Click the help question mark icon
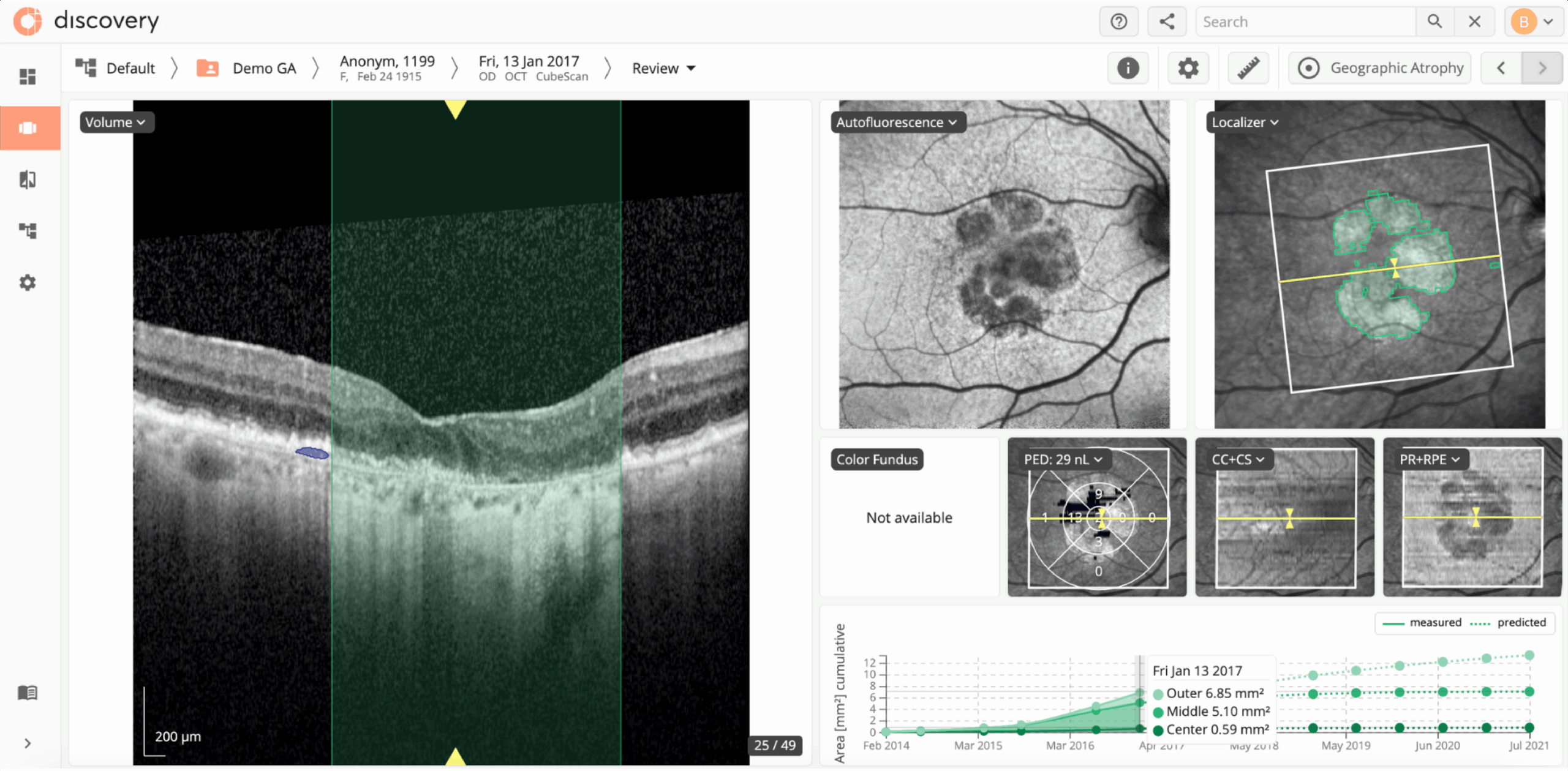Image resolution: width=1568 pixels, height=771 pixels. 1118,22
